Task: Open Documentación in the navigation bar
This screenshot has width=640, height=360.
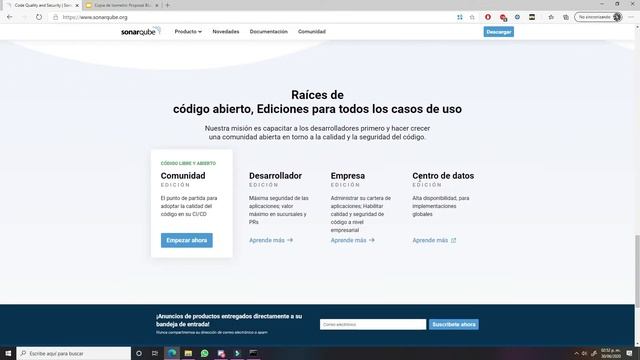Action: pyautogui.click(x=269, y=31)
